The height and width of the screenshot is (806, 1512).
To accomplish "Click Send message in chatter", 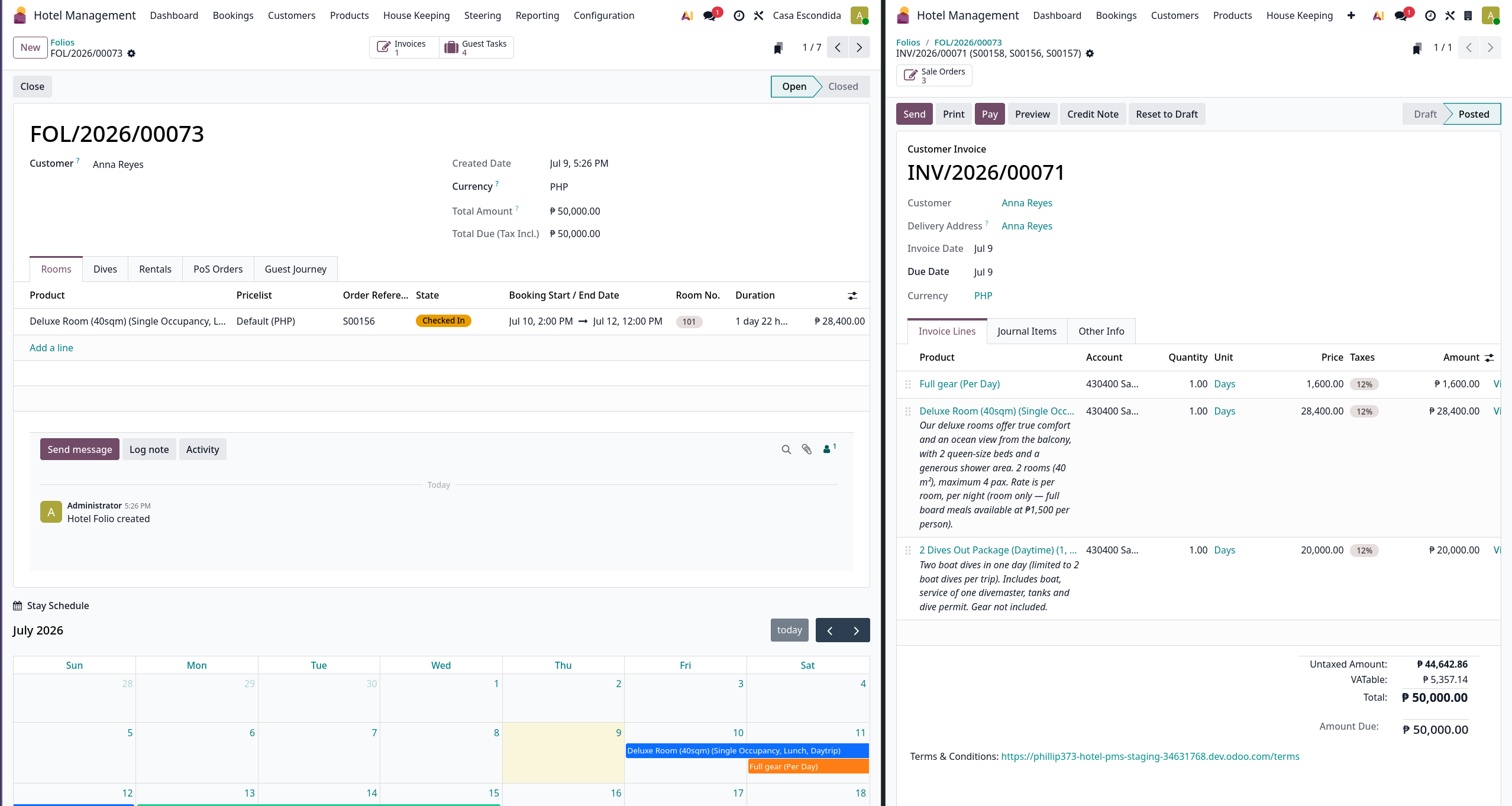I will point(79,449).
